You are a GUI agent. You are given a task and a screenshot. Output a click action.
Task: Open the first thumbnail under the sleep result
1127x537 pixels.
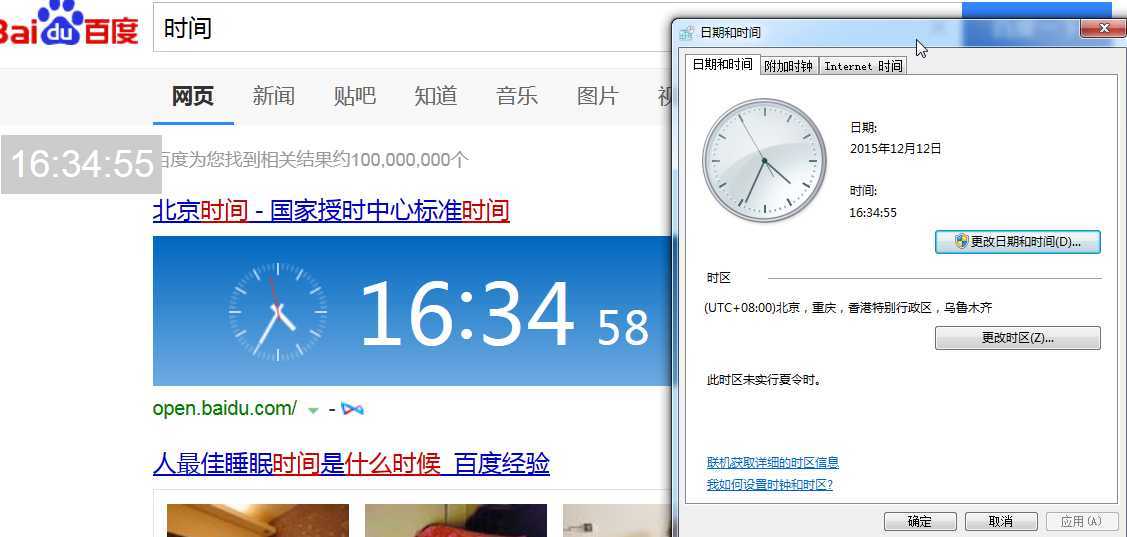(258, 520)
